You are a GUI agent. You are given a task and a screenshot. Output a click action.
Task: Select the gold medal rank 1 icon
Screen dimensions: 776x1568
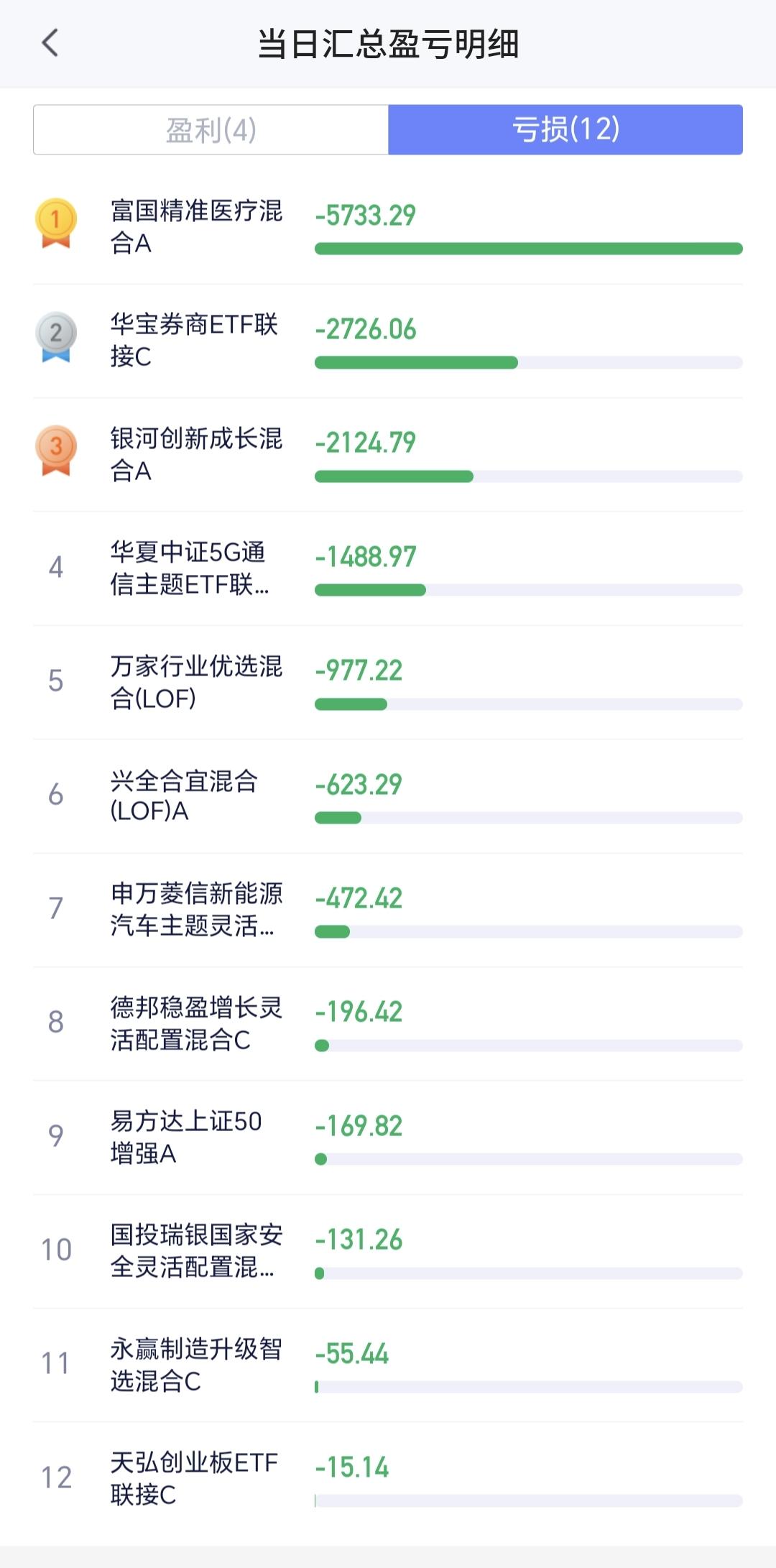pos(56,223)
